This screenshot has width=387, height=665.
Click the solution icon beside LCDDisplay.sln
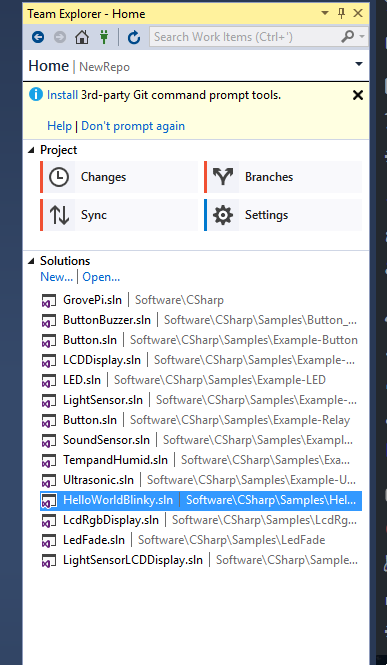pos(49,360)
